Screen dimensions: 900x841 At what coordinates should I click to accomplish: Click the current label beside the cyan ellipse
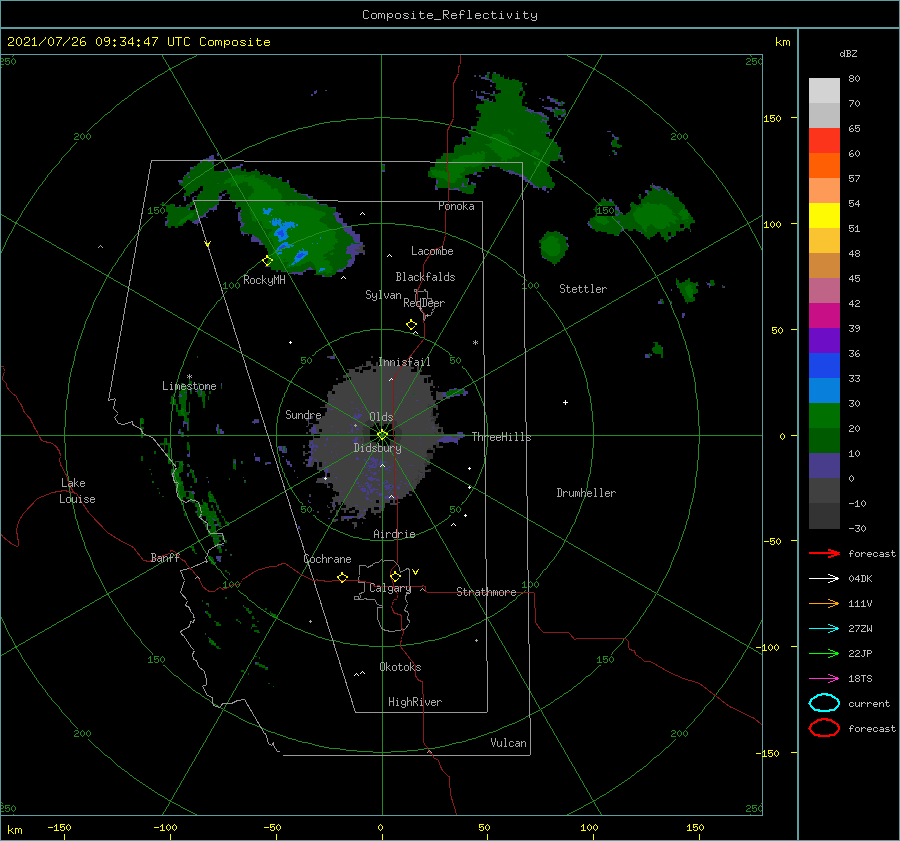click(869, 703)
